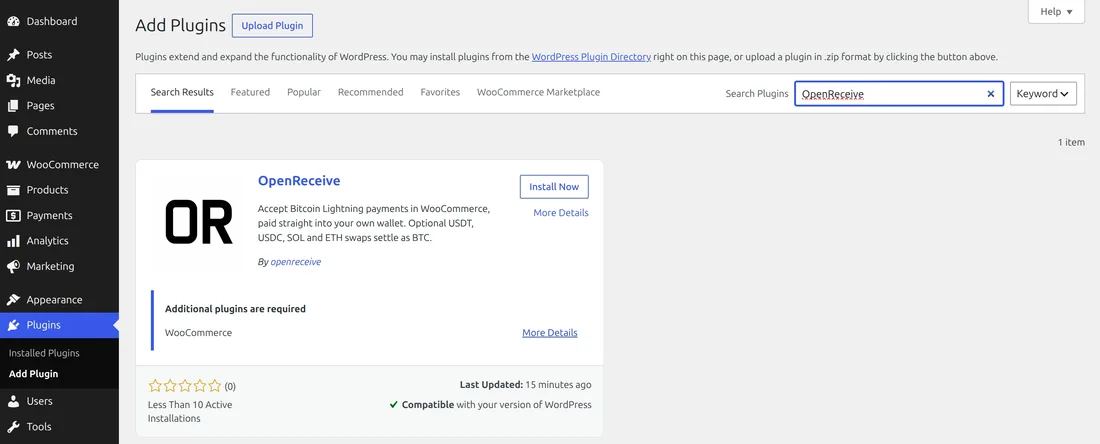
Task: Click the Comments bubble icon
Action: click(13, 131)
